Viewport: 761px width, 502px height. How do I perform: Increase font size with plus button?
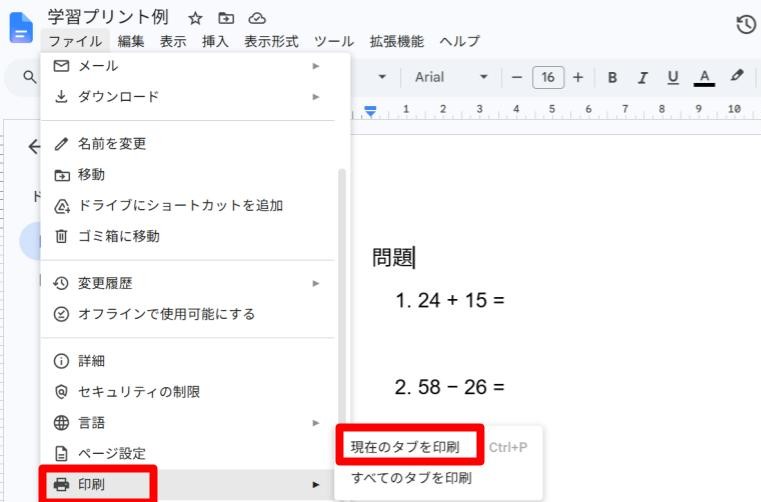pos(578,77)
